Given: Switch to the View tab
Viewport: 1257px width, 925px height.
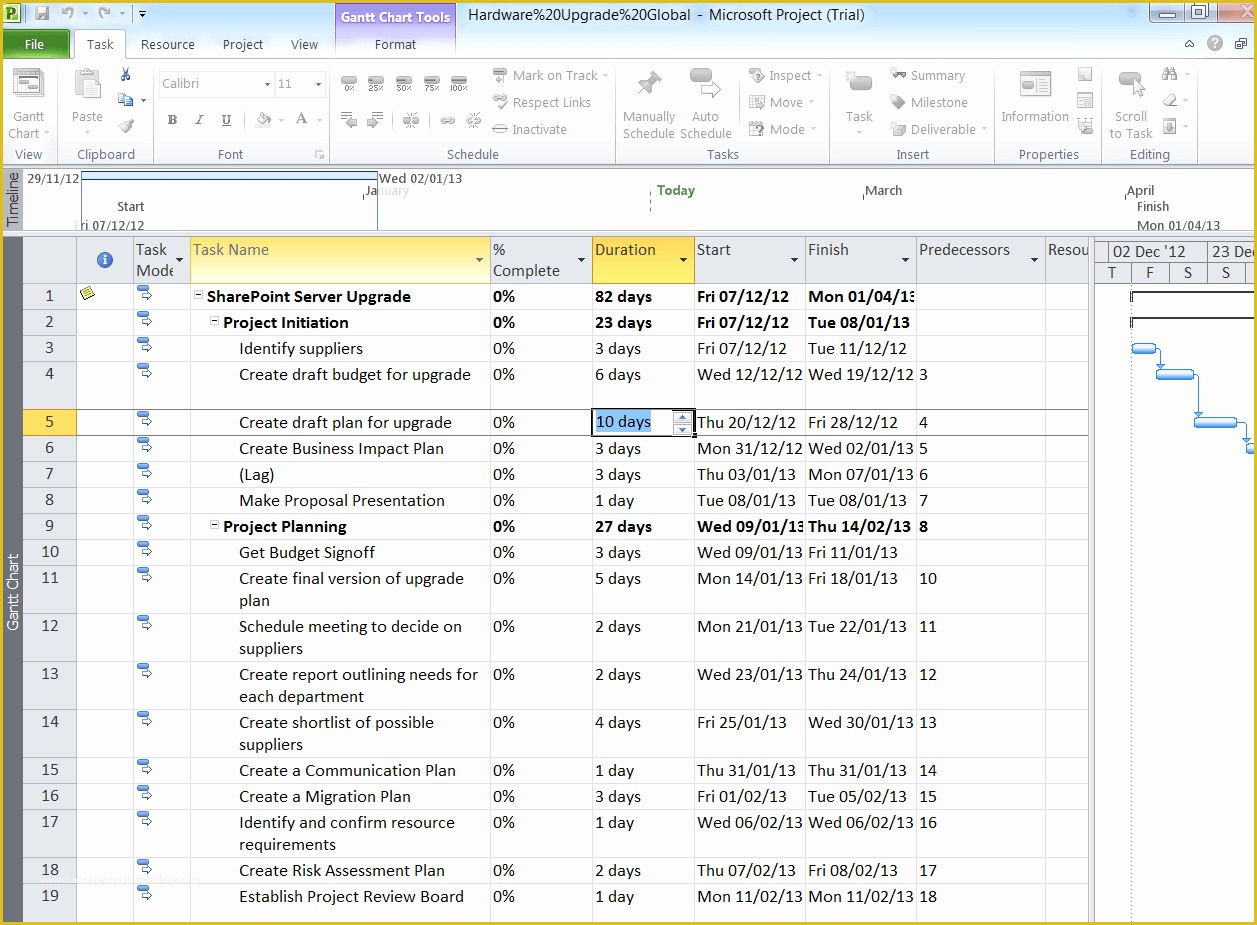Looking at the screenshot, I should tap(305, 44).
